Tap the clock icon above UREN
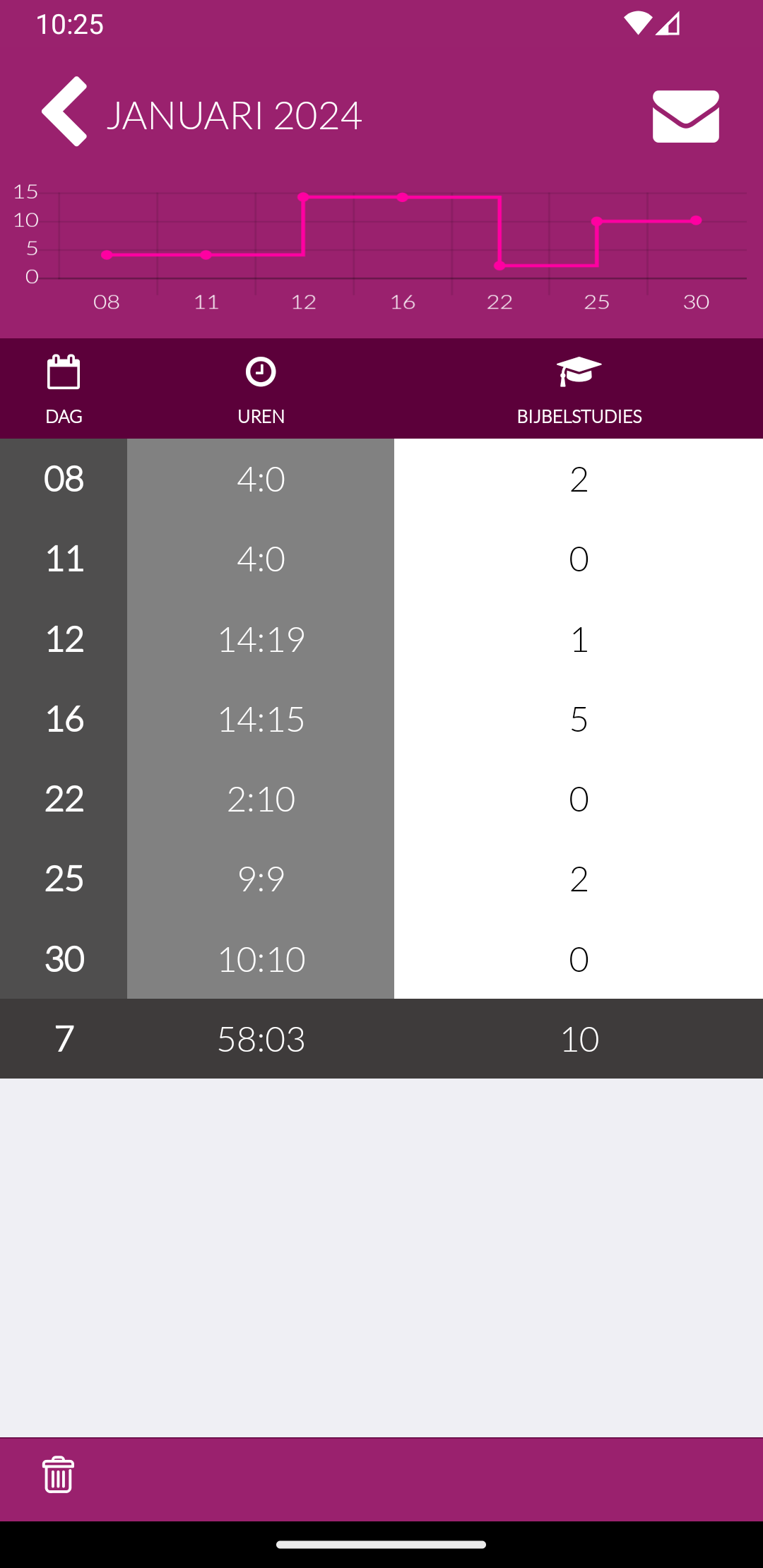The image size is (763, 1568). (x=261, y=372)
